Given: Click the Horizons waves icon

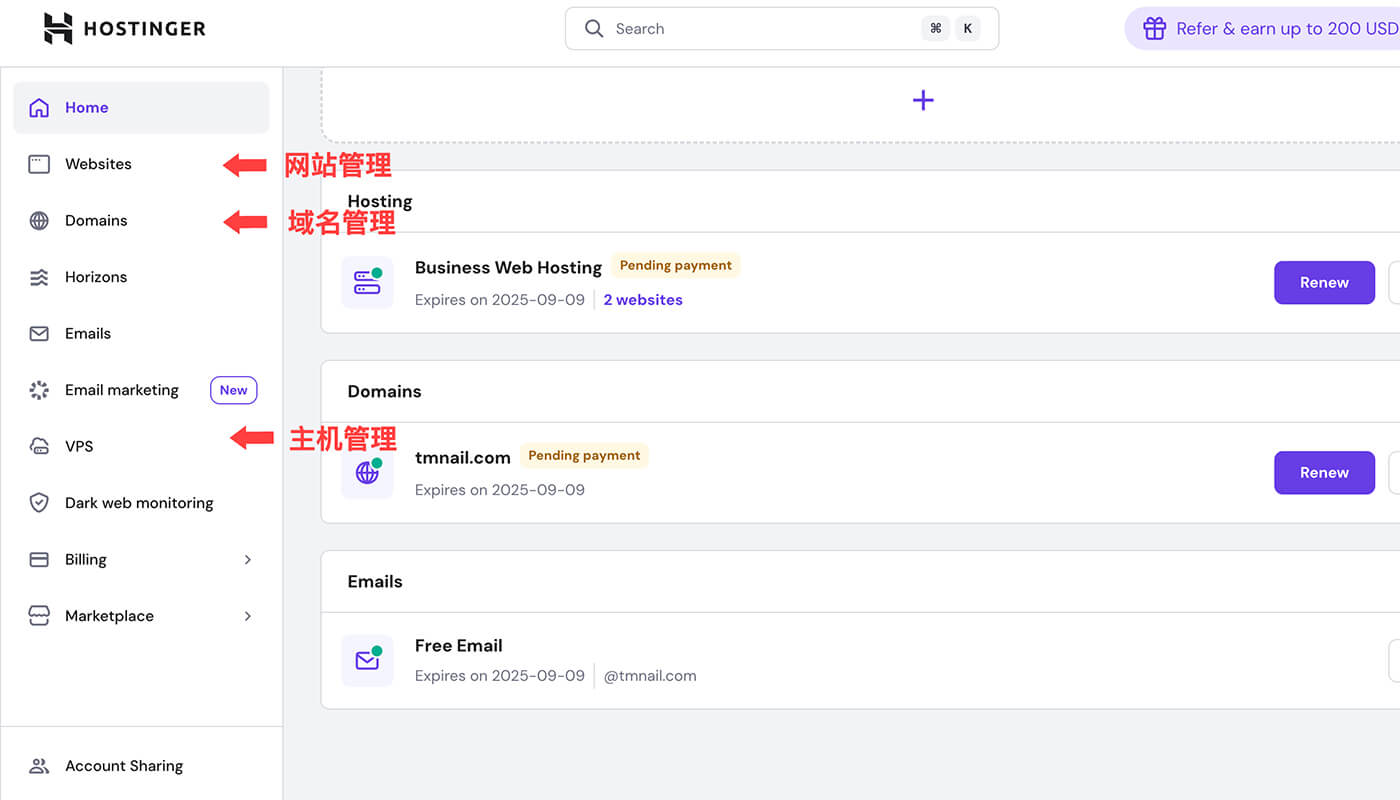Looking at the screenshot, I should [x=39, y=277].
